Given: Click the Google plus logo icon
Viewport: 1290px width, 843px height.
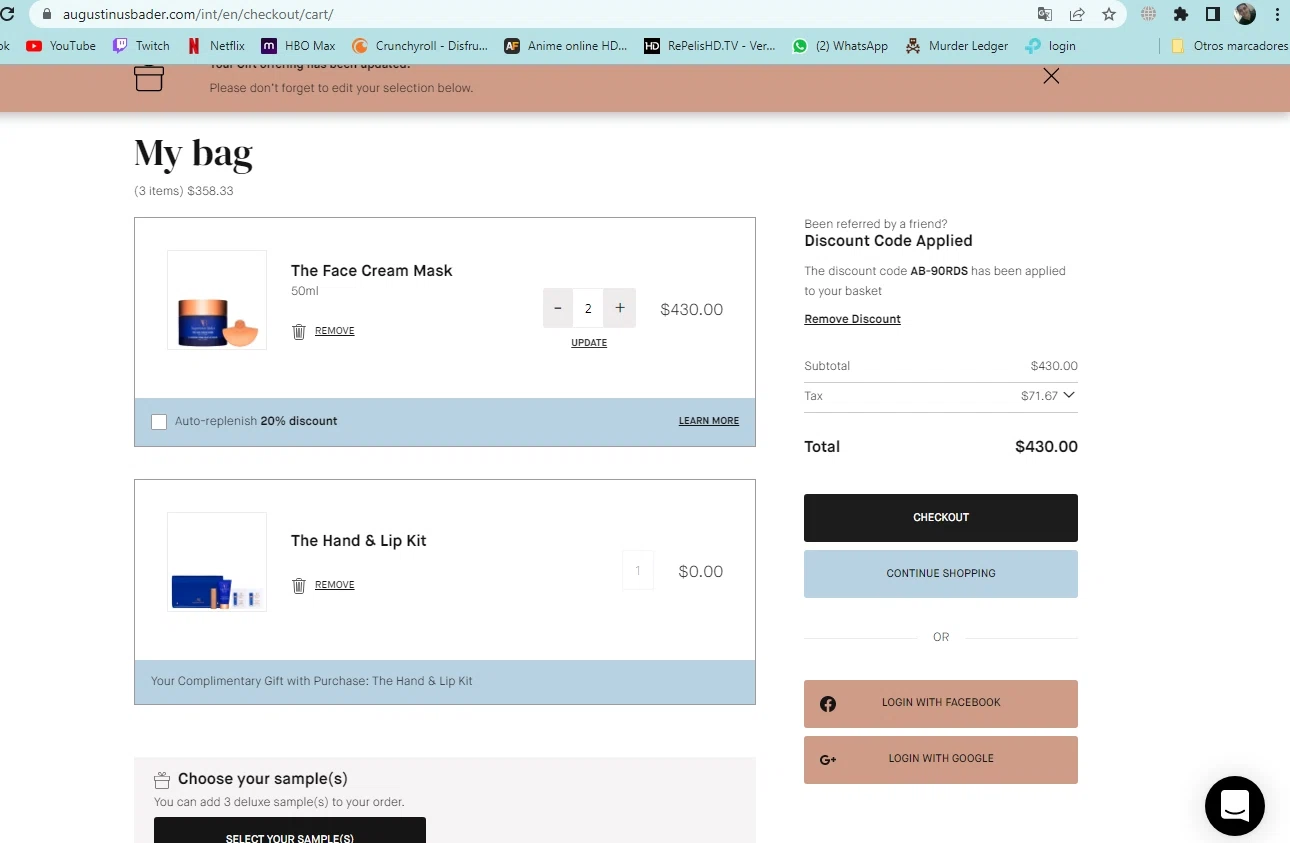Looking at the screenshot, I should coord(828,760).
